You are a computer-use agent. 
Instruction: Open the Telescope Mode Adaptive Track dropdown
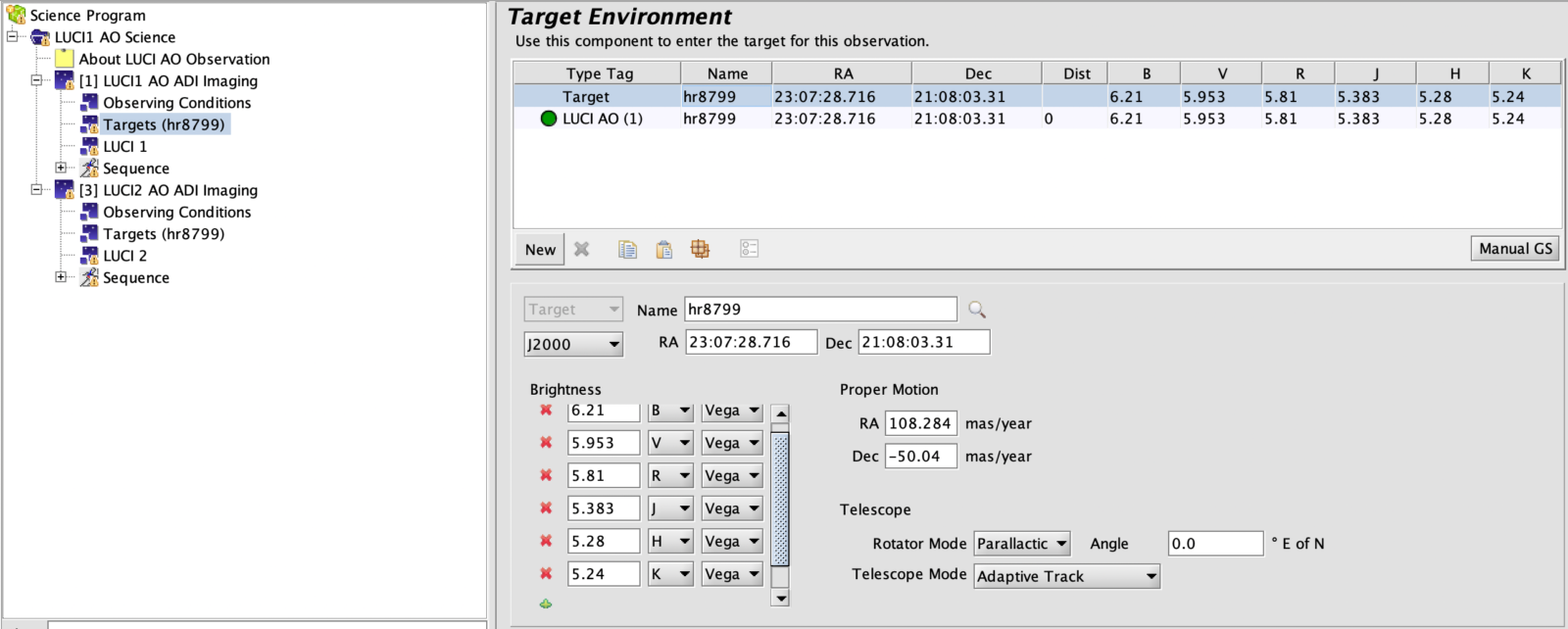click(x=1067, y=576)
